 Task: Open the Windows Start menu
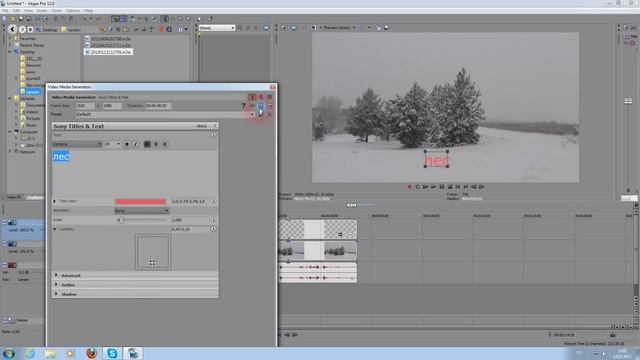(x=9, y=353)
